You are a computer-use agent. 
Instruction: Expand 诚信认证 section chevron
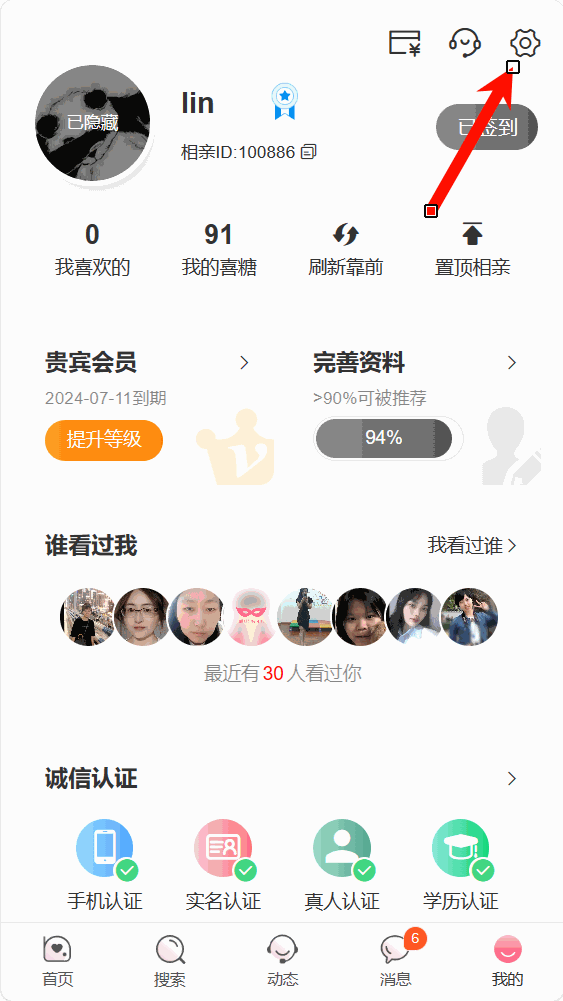(512, 779)
